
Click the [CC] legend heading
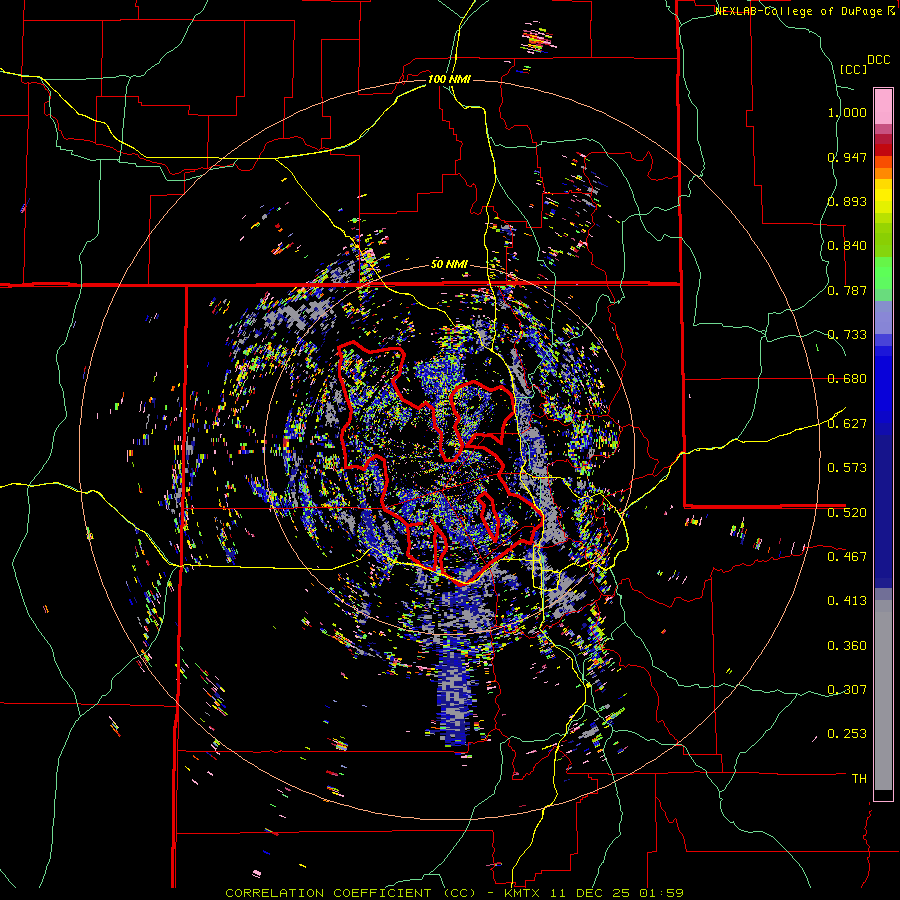pos(853,69)
